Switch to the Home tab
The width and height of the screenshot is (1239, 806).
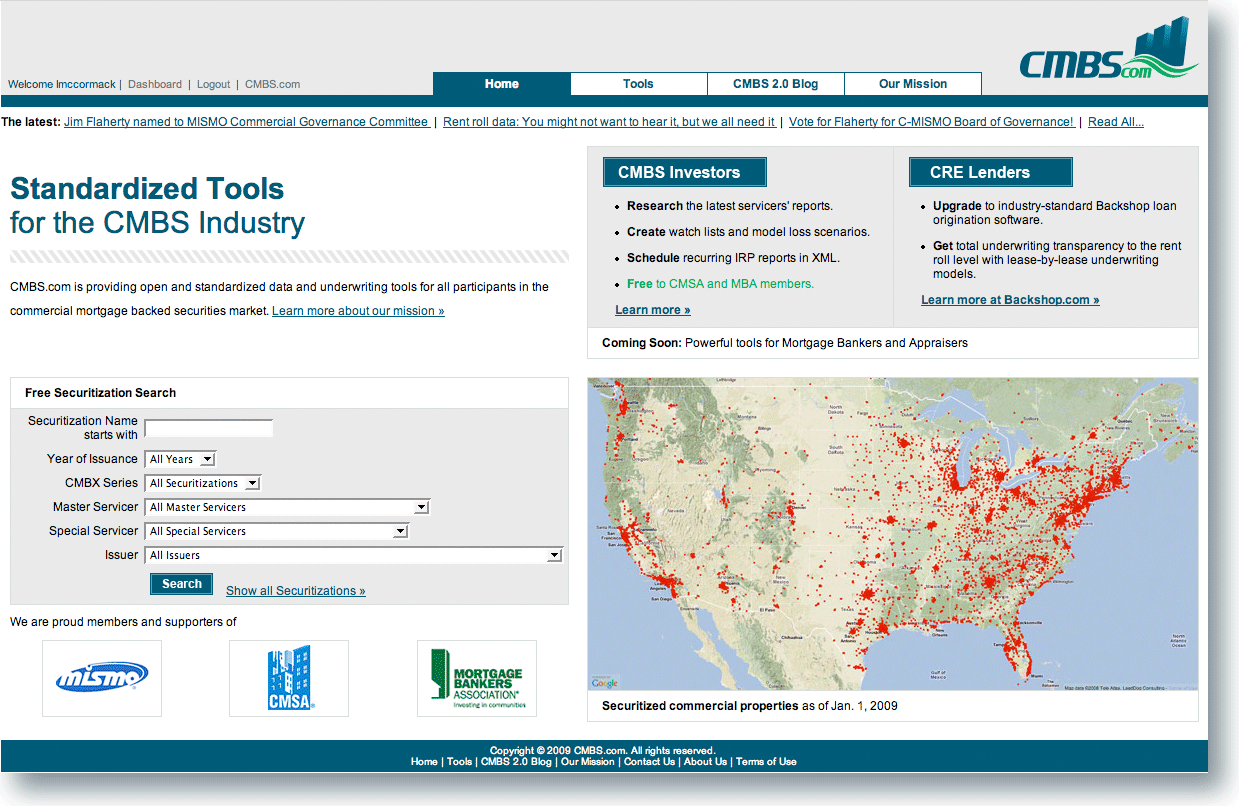coord(502,84)
